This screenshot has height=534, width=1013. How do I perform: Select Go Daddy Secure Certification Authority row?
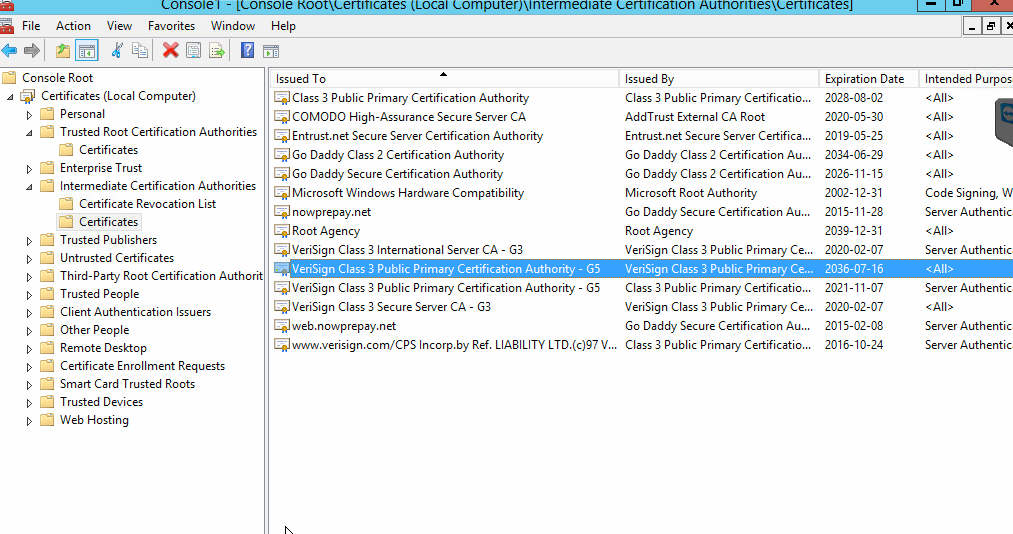tap(397, 174)
